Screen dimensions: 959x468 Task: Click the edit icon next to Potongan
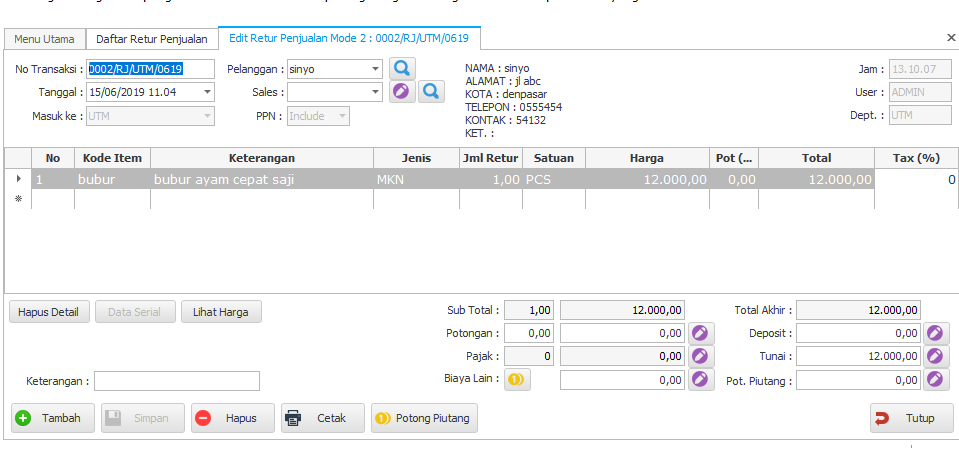point(701,333)
